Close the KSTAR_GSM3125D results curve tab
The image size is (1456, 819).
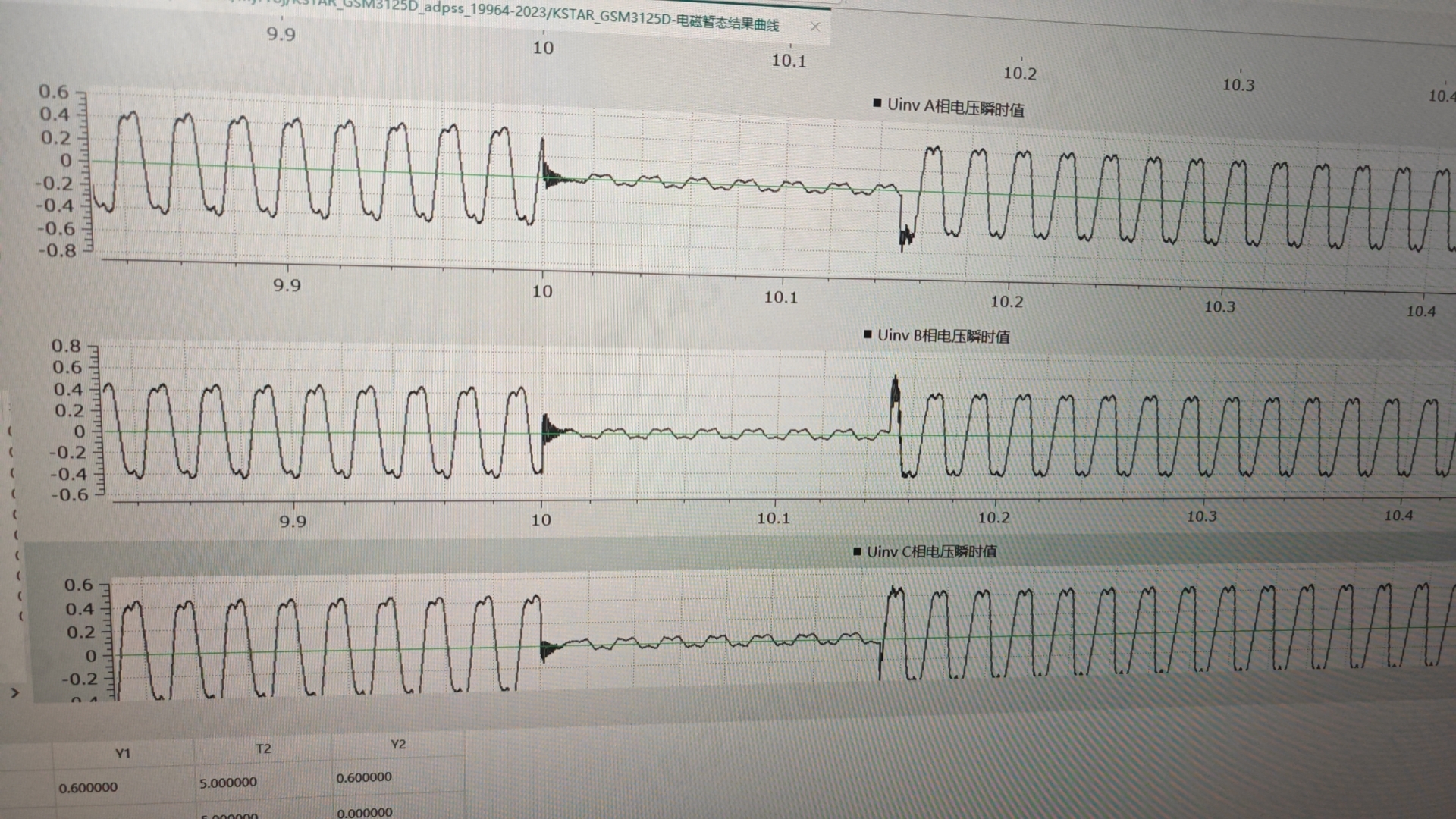coord(814,27)
